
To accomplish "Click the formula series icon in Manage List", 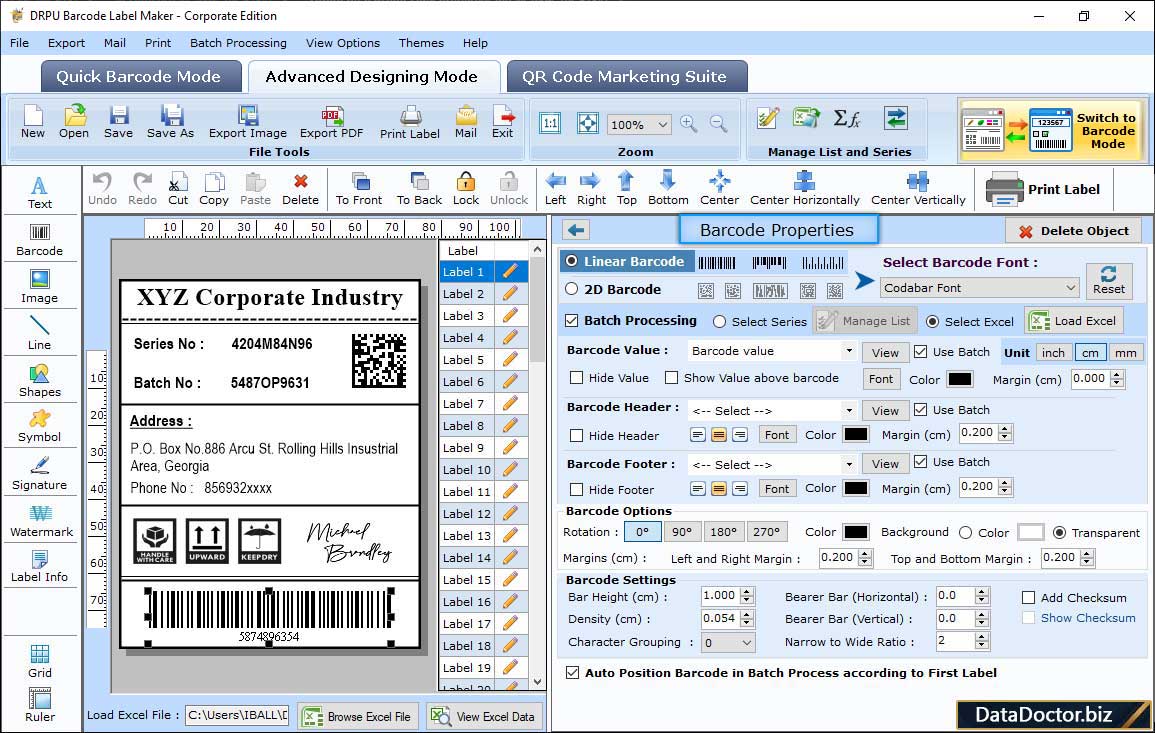I will 847,119.
